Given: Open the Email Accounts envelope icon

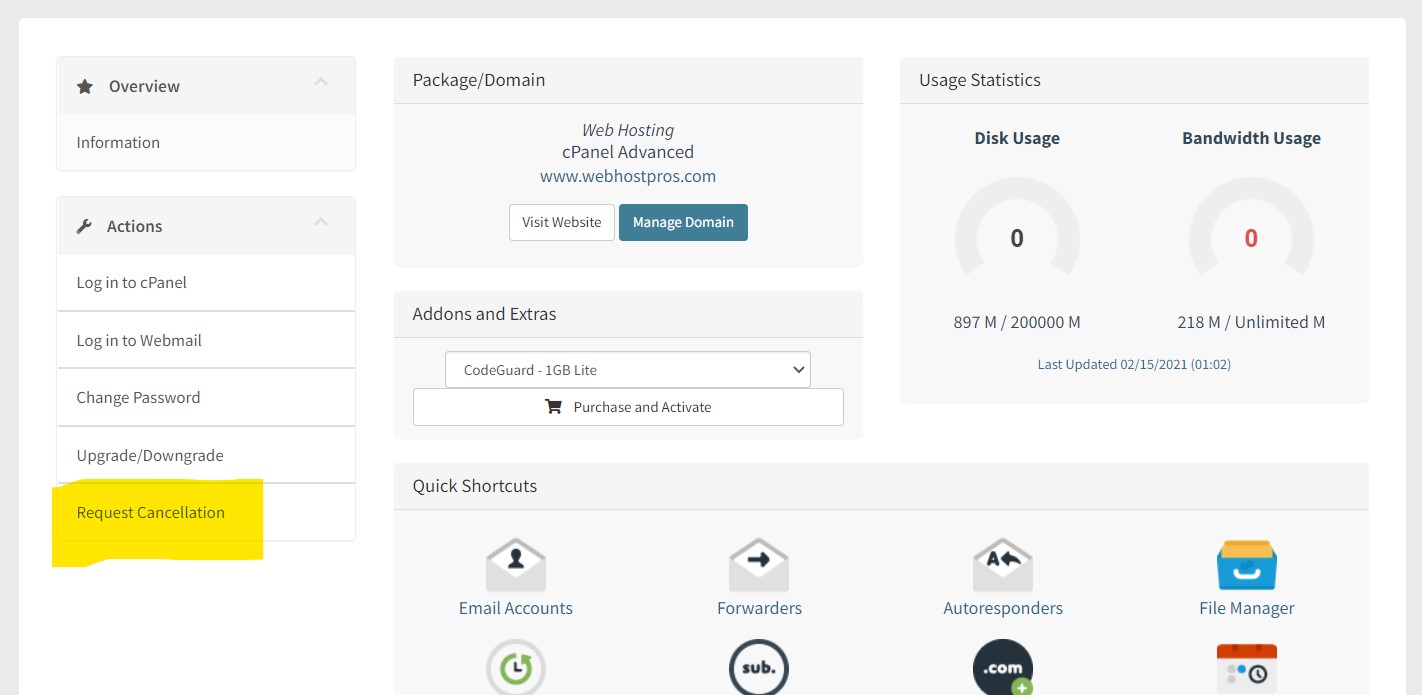Looking at the screenshot, I should tap(515, 566).
